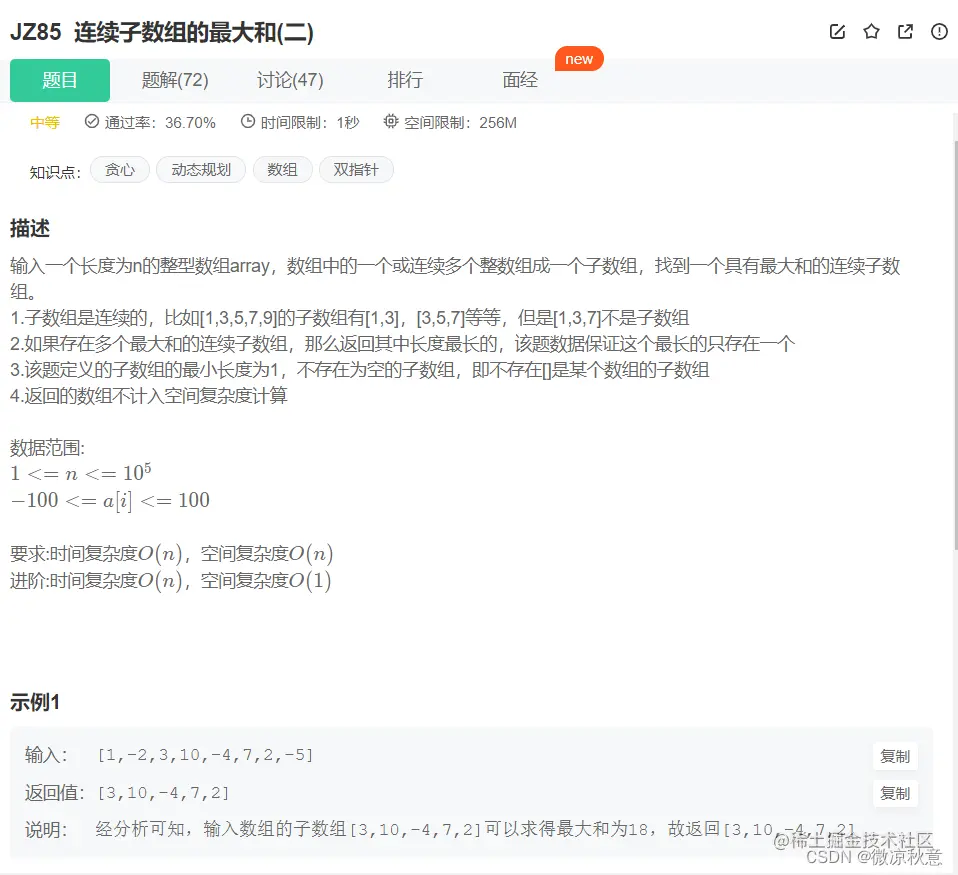
Task: Click the 动态规划 tag
Action: tap(200, 170)
